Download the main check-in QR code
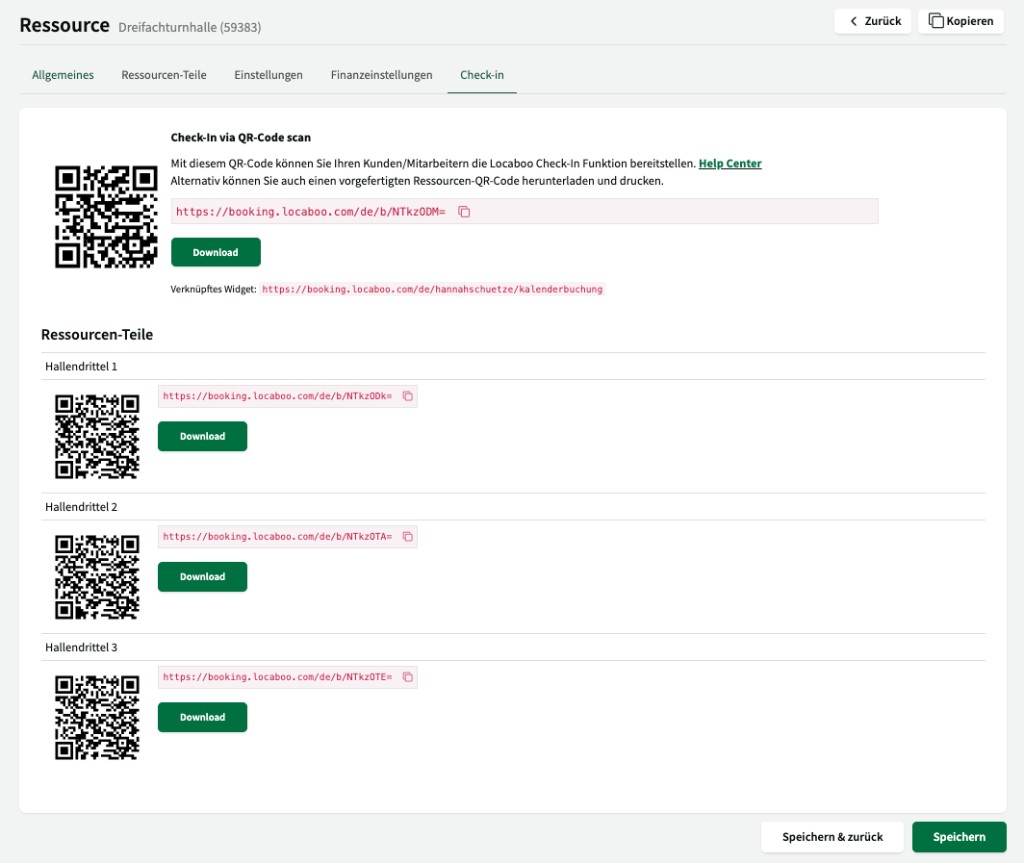Image resolution: width=1024 pixels, height=863 pixels. pos(215,251)
